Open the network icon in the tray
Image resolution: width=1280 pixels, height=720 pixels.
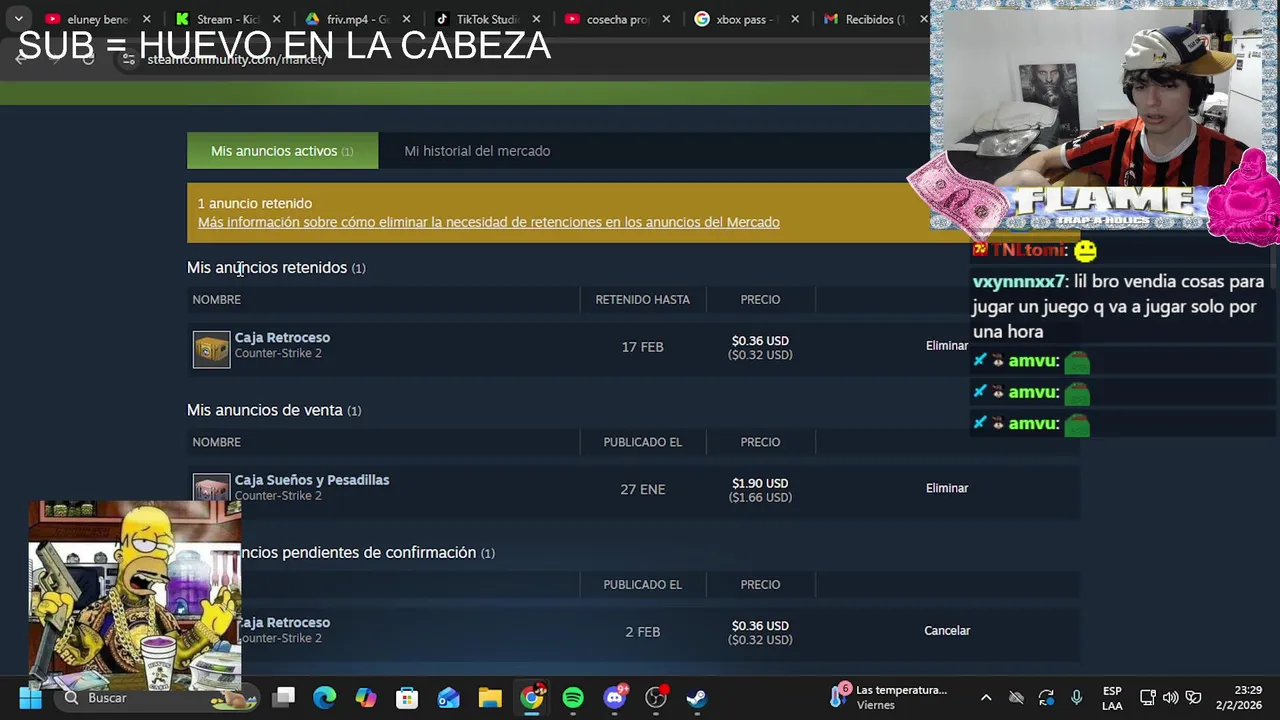1148,698
